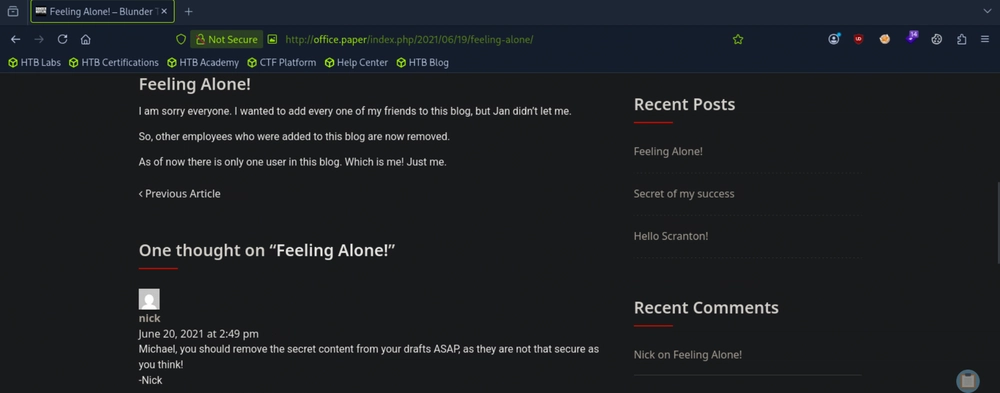
Task: Click the clipboard icon at bottom right
Action: [967, 380]
